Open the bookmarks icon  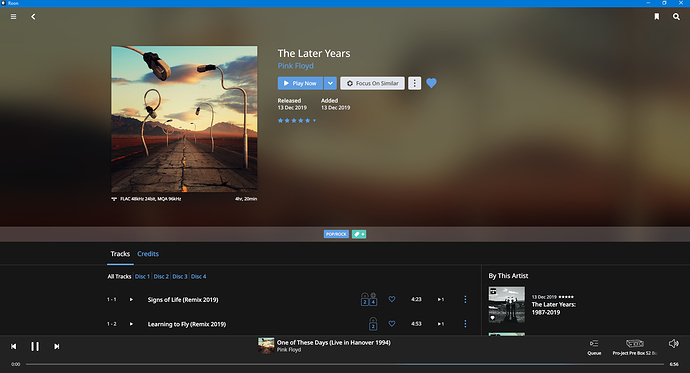657,17
